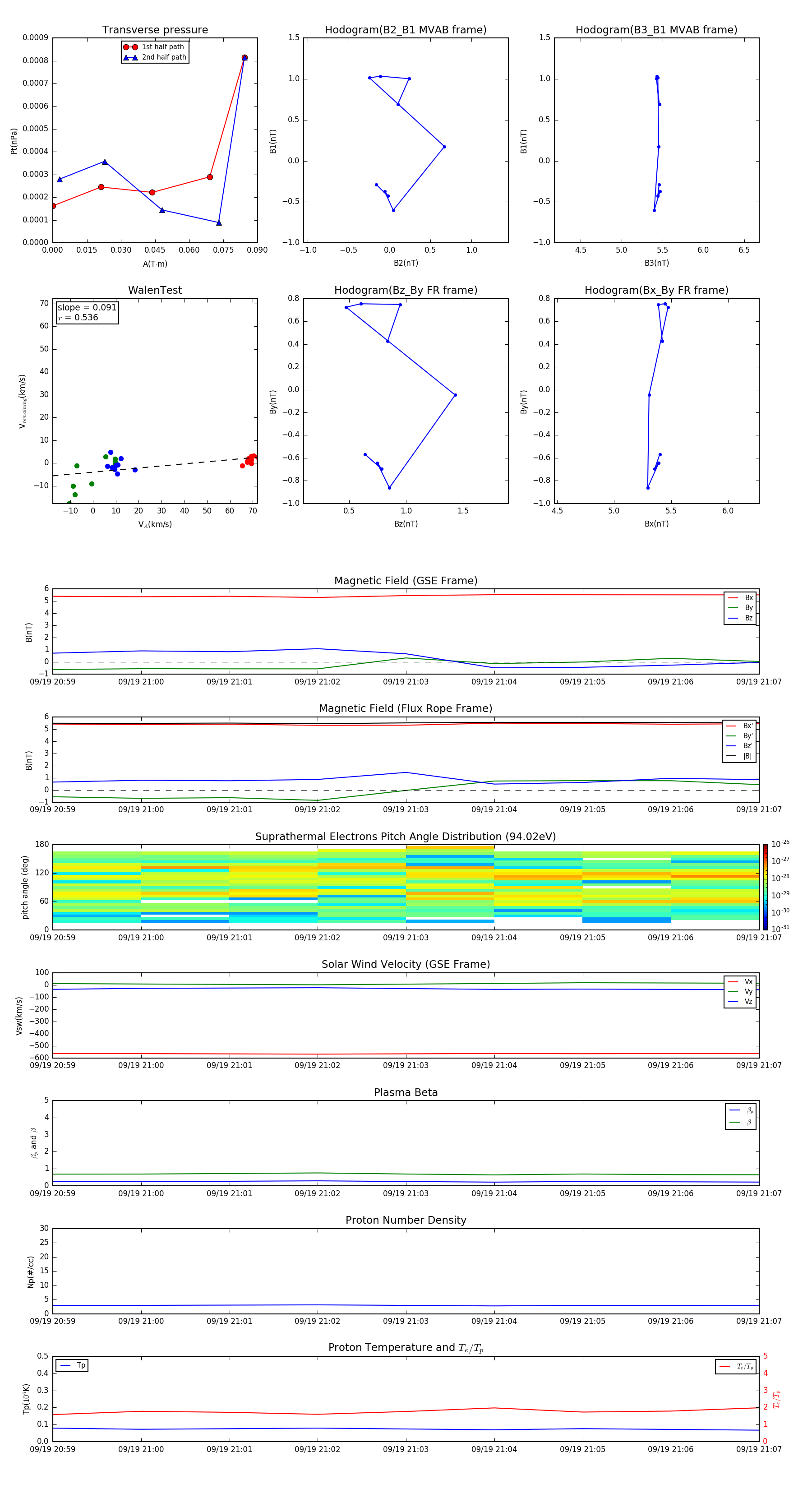The height and width of the screenshot is (1489, 812).
Task: Click the pitch angle intensity colorbar
Action: pyautogui.click(x=765, y=887)
